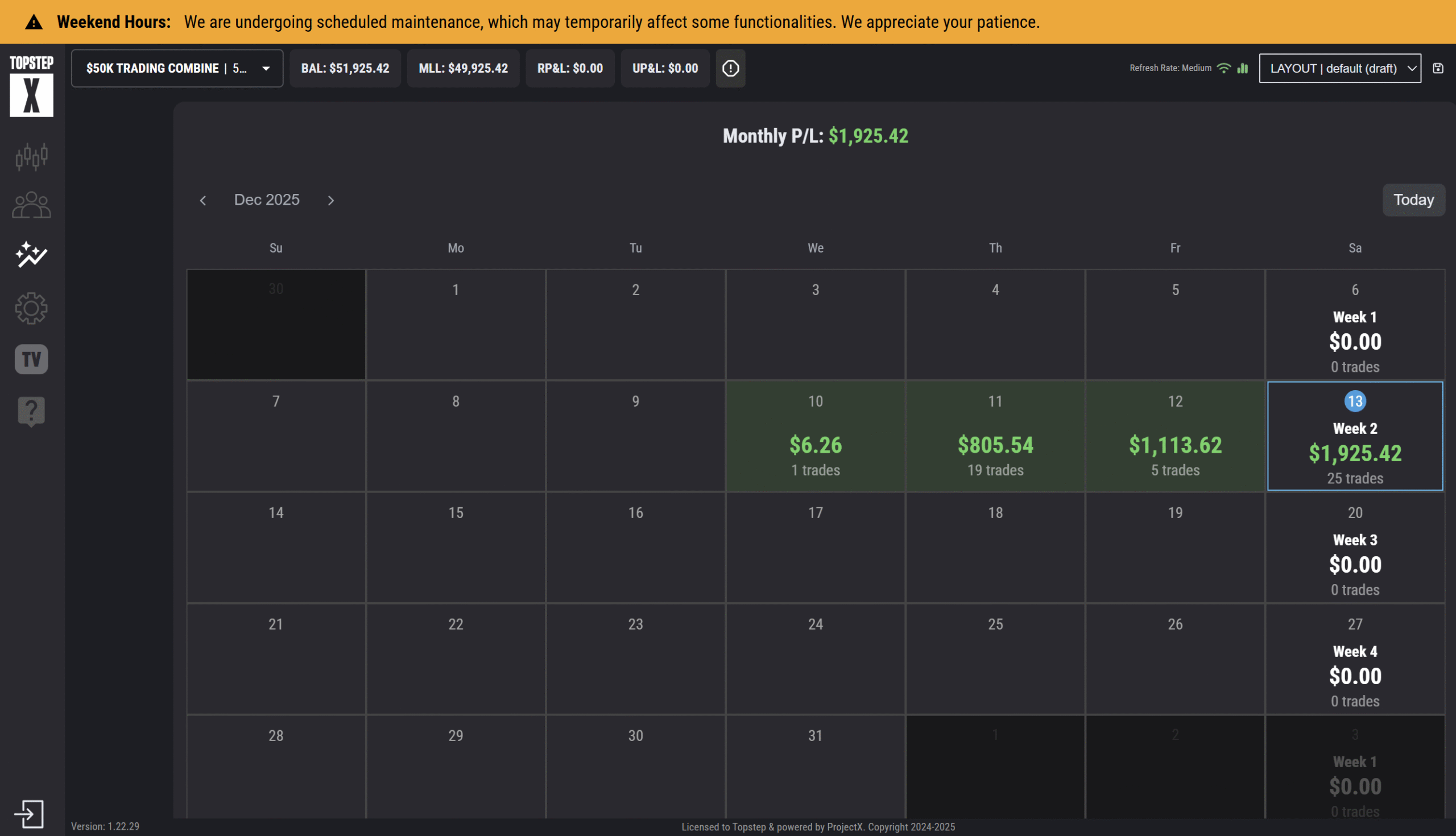
Task: Click the green signal bars icon
Action: (1243, 68)
